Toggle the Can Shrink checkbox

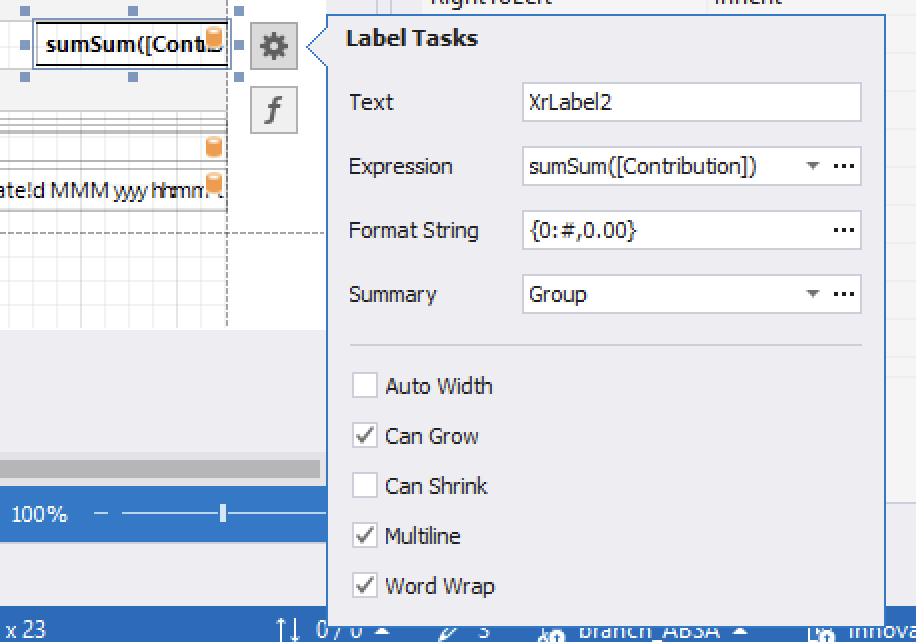coord(365,486)
